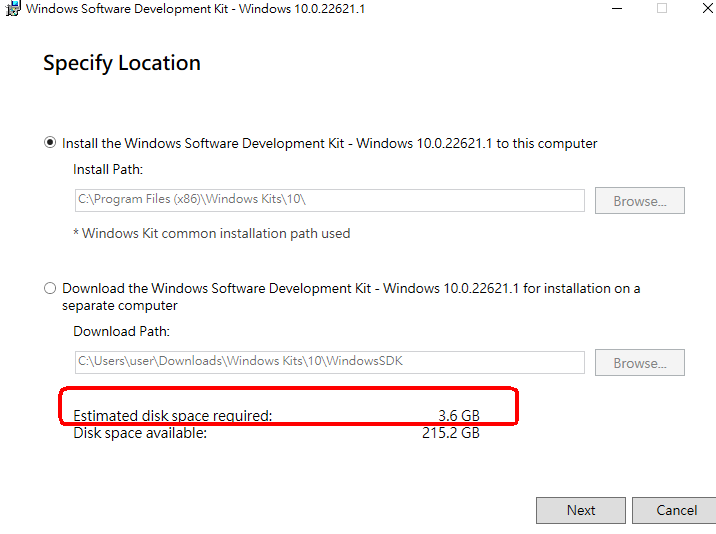Browse for the download path

coord(639,363)
